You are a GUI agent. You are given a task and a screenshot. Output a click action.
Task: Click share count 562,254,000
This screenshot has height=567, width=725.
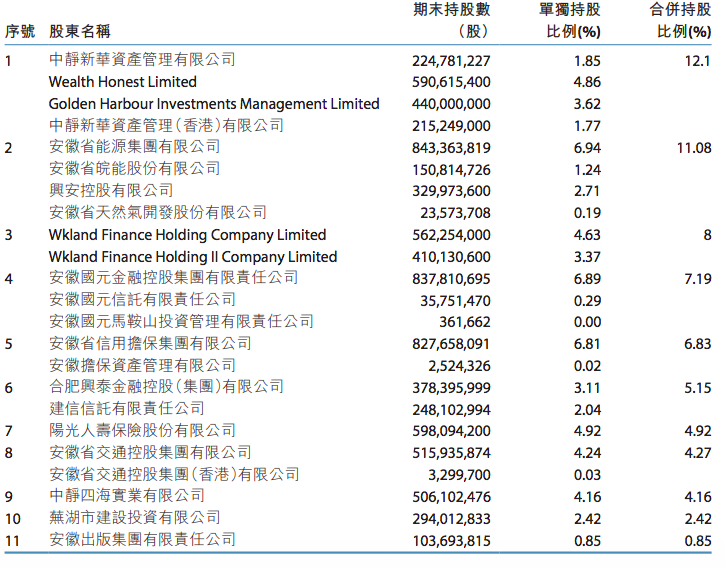(451, 235)
